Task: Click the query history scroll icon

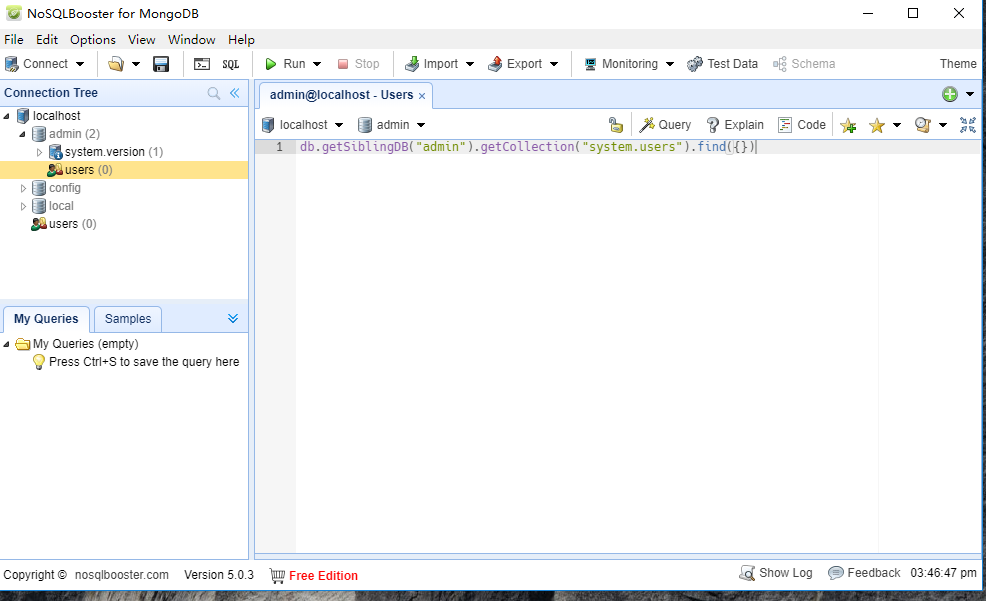Action: [922, 125]
